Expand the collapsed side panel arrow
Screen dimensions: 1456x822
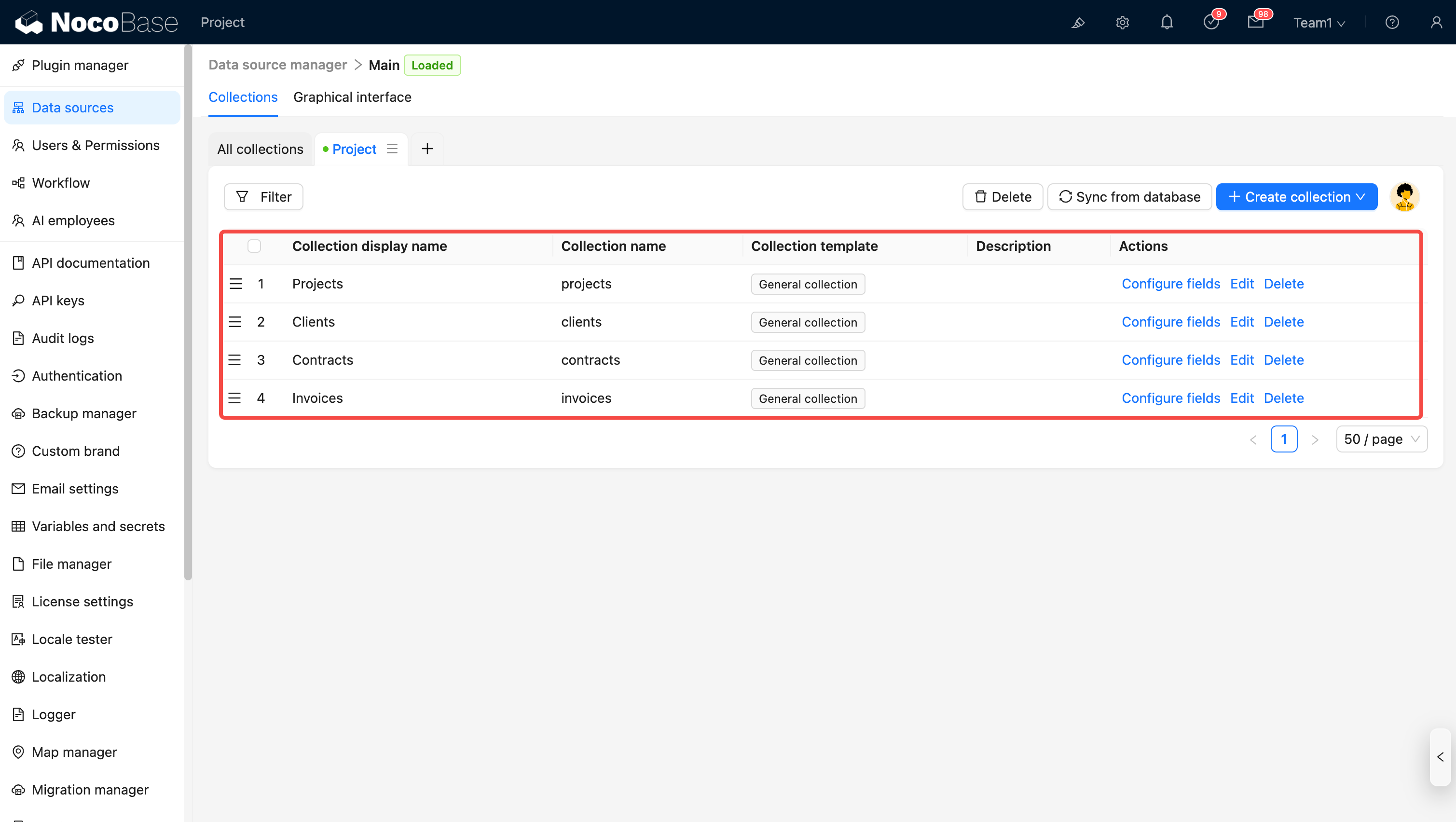tap(1440, 757)
